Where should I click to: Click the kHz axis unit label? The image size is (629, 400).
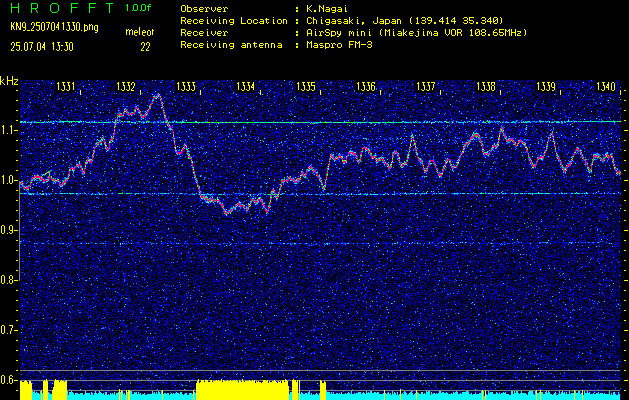coord(9,81)
